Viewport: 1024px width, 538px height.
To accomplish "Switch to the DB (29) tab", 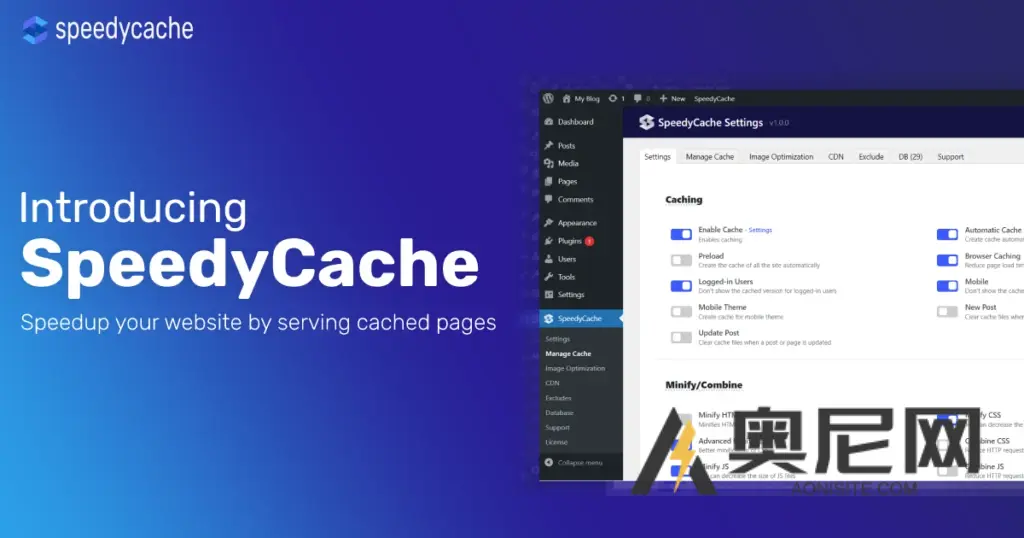I will (x=910, y=157).
